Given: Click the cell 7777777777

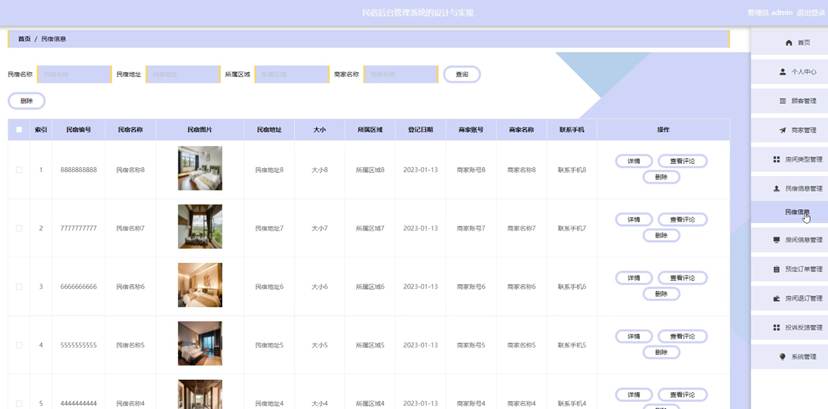Looking at the screenshot, I should pyautogui.click(x=79, y=229).
